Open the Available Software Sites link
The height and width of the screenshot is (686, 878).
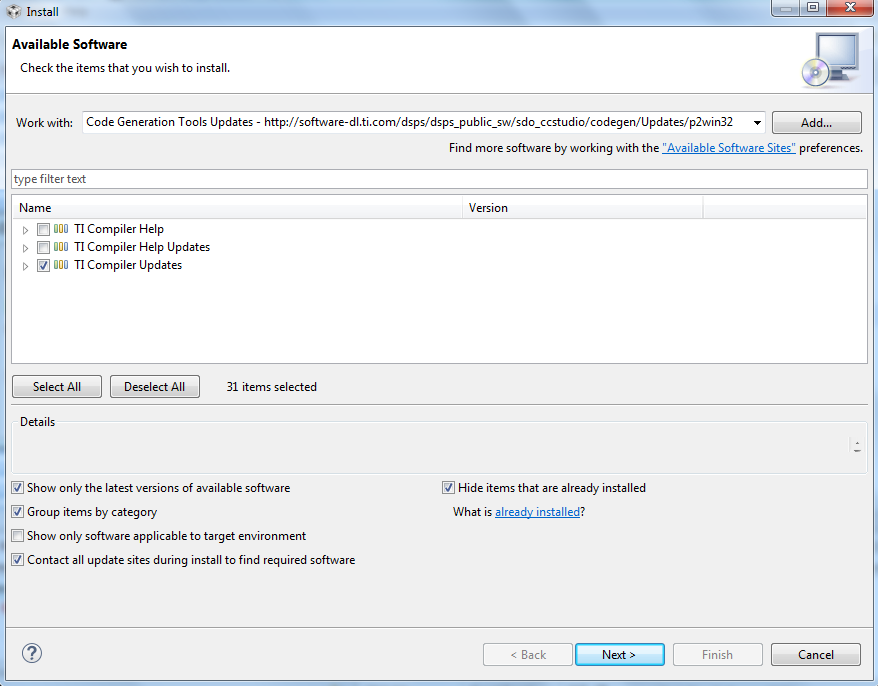728,148
